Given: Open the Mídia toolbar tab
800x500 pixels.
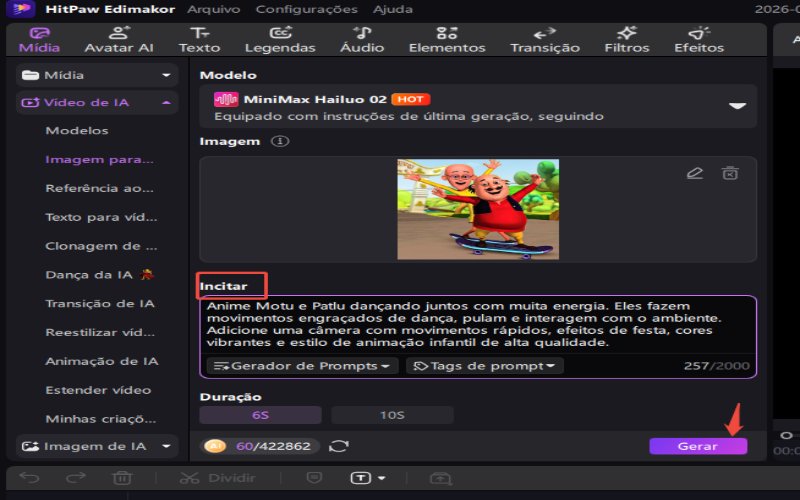Looking at the screenshot, I should click(x=39, y=40).
